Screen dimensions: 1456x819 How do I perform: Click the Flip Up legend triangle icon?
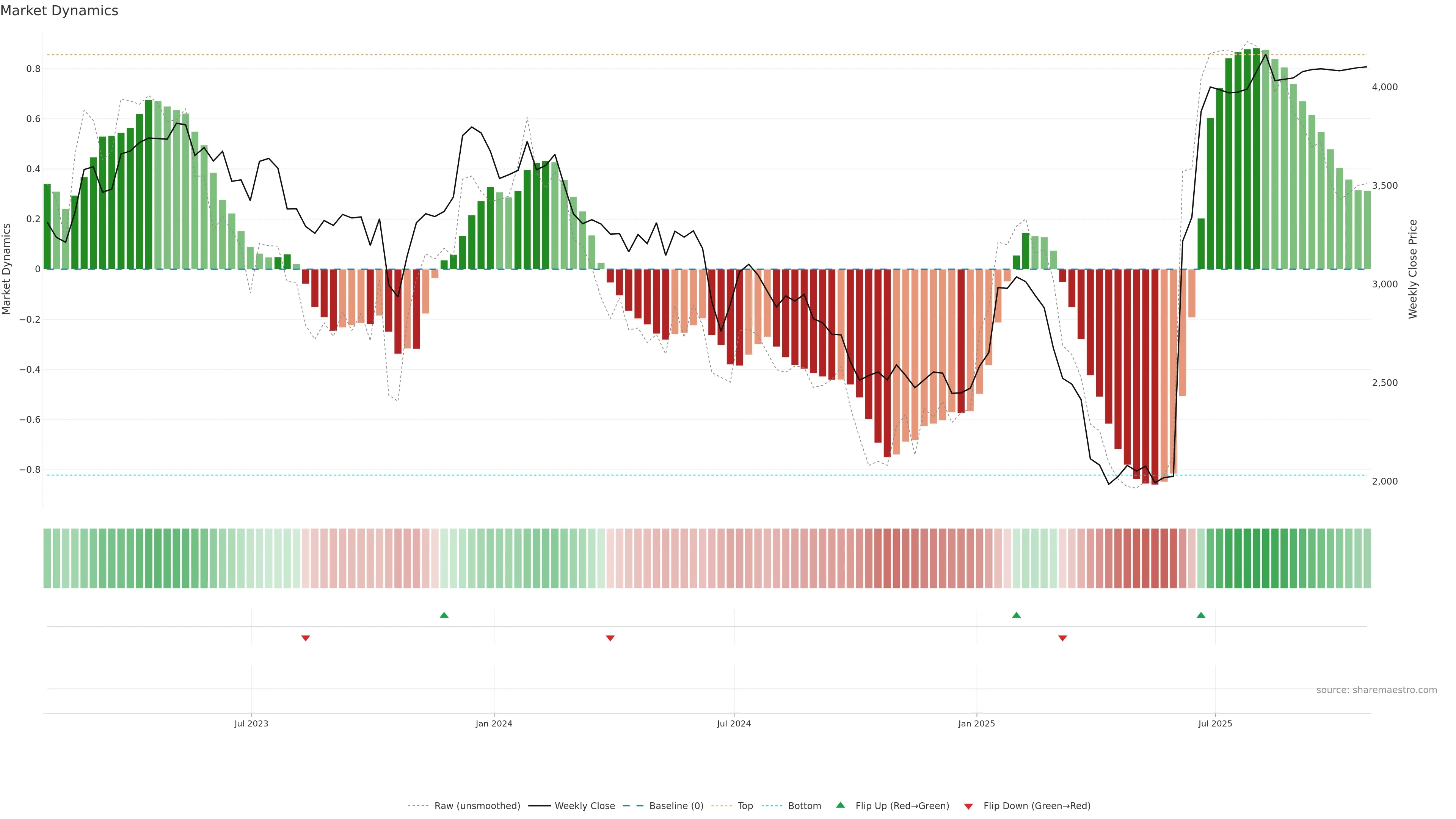841,805
